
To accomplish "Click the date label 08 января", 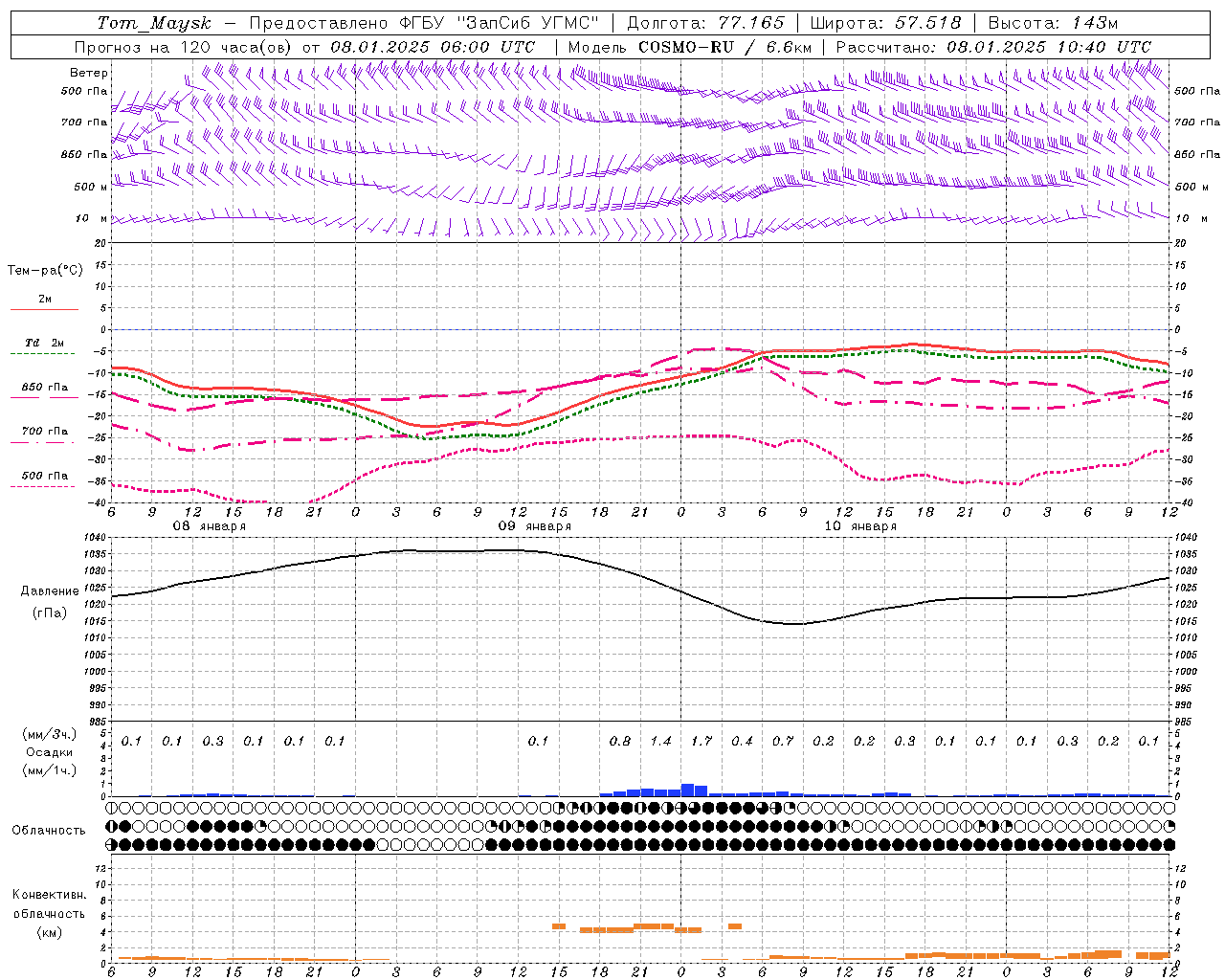I will (209, 526).
